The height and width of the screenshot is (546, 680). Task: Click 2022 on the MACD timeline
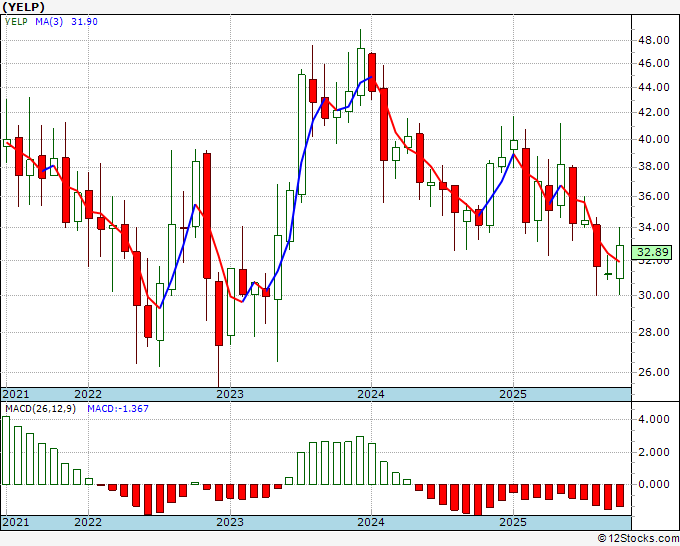88,522
